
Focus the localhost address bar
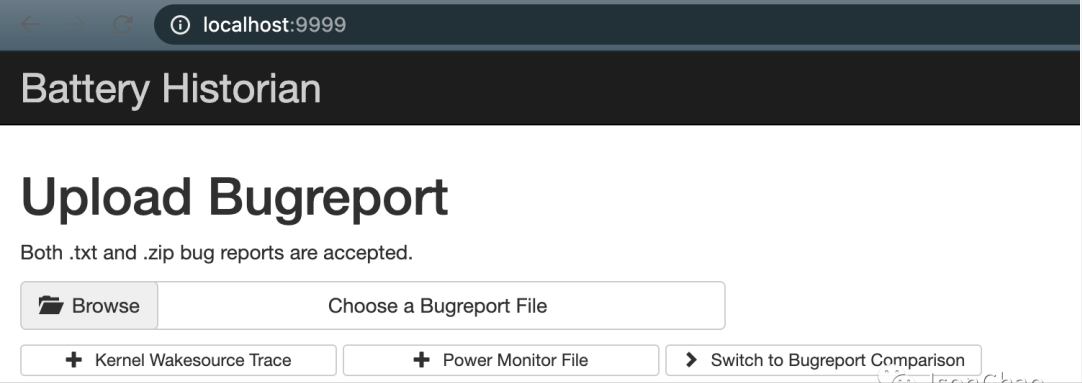[x=618, y=26]
